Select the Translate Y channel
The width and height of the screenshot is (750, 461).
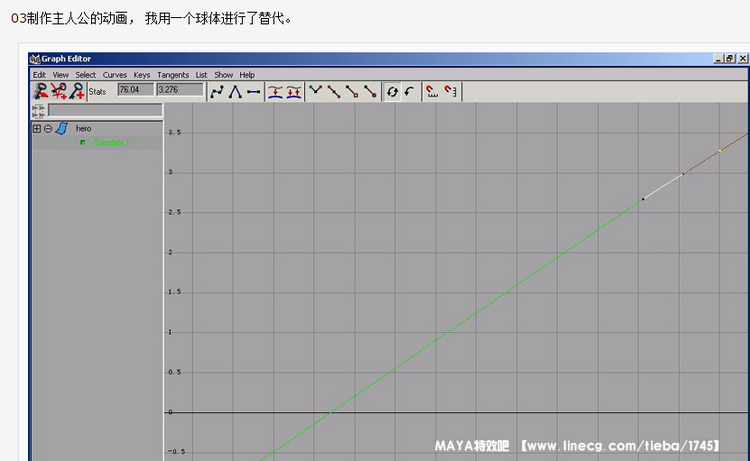[x=111, y=143]
